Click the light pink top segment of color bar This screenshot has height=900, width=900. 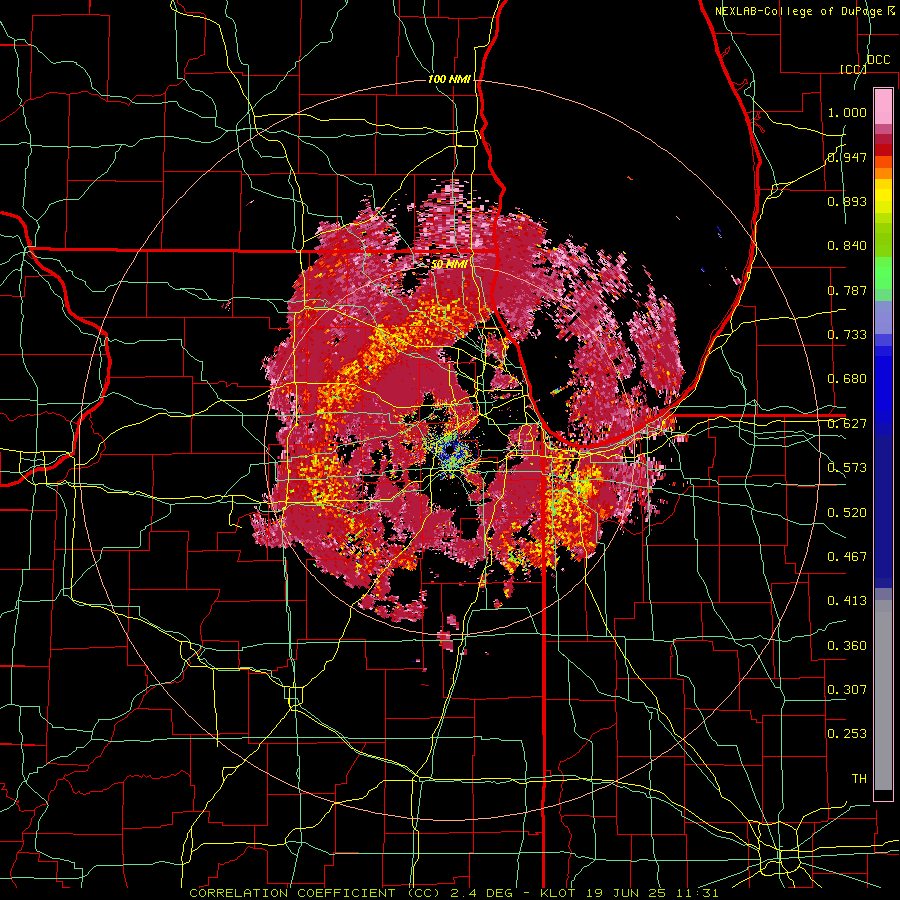pyautogui.click(x=883, y=106)
